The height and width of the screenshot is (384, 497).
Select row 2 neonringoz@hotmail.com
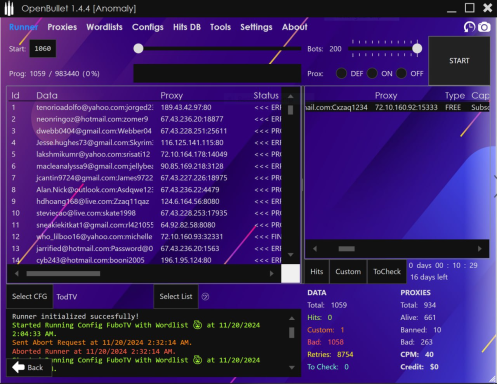144,119
